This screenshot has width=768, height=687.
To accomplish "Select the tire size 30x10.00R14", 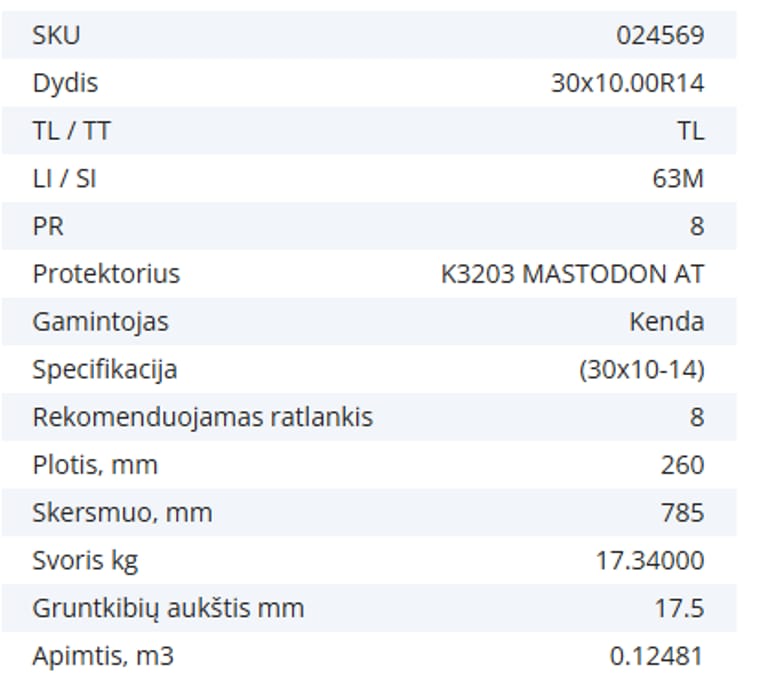I will point(627,83).
